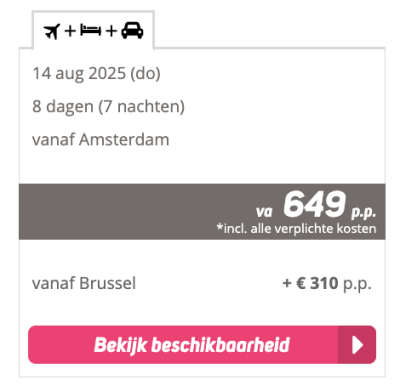
Task: Click the asterisk in costs disclaimer
Action: click(220, 227)
